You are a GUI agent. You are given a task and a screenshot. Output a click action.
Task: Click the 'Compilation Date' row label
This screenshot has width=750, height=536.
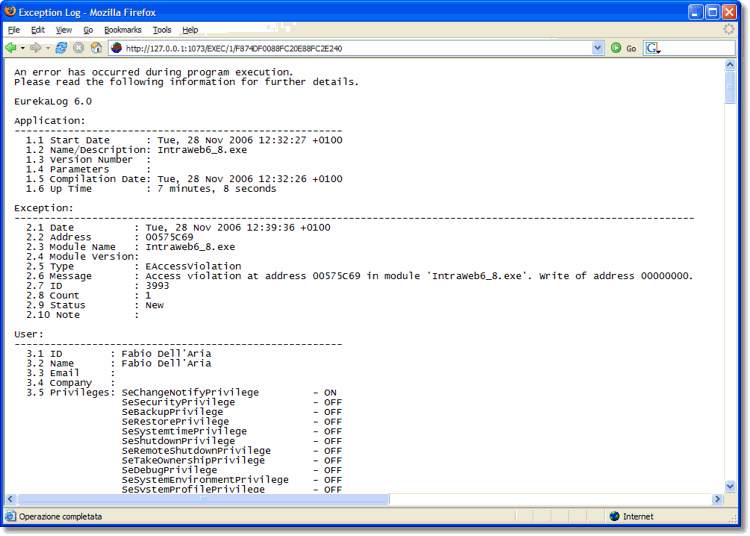pos(98,179)
